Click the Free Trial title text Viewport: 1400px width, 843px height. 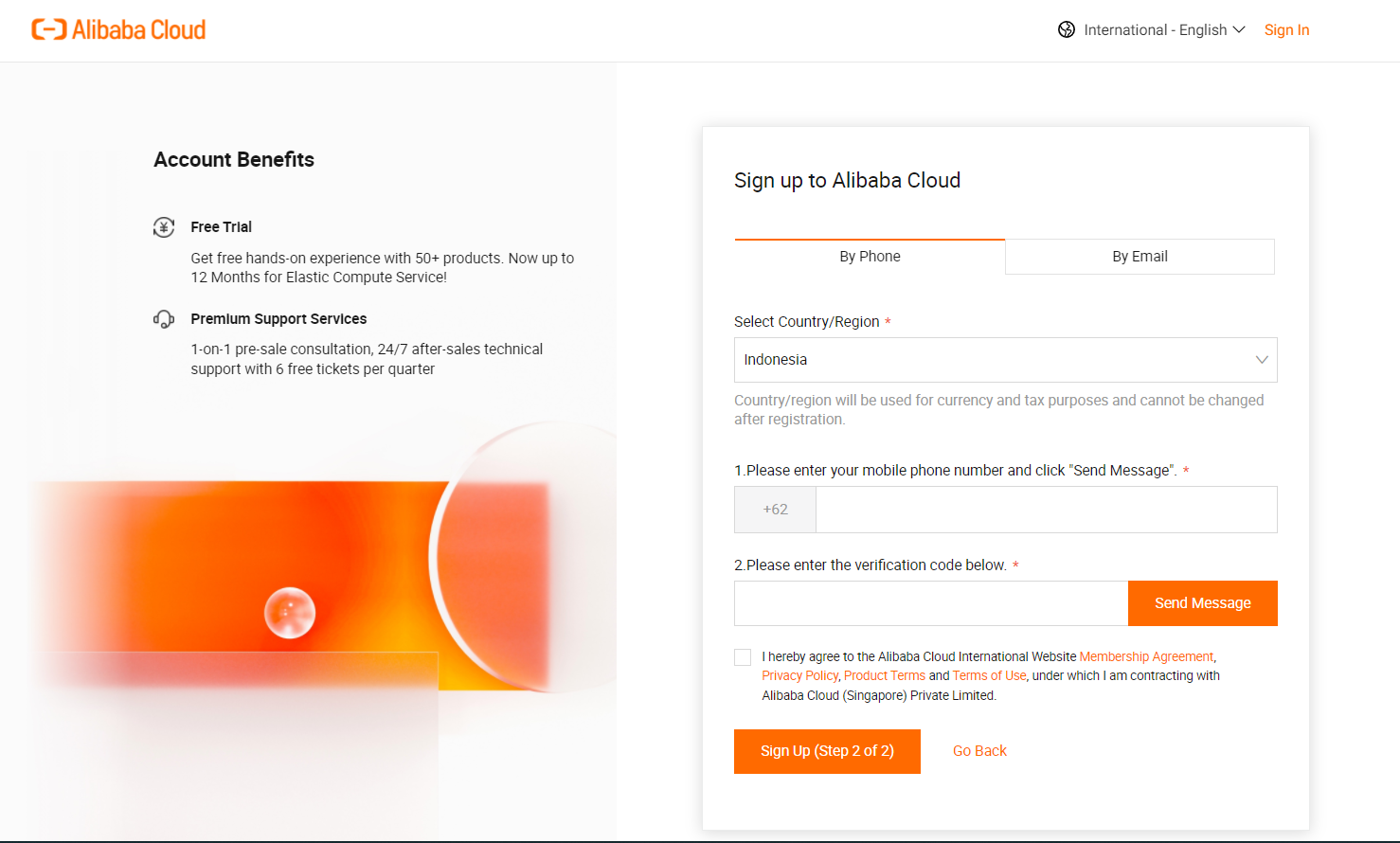coord(221,227)
